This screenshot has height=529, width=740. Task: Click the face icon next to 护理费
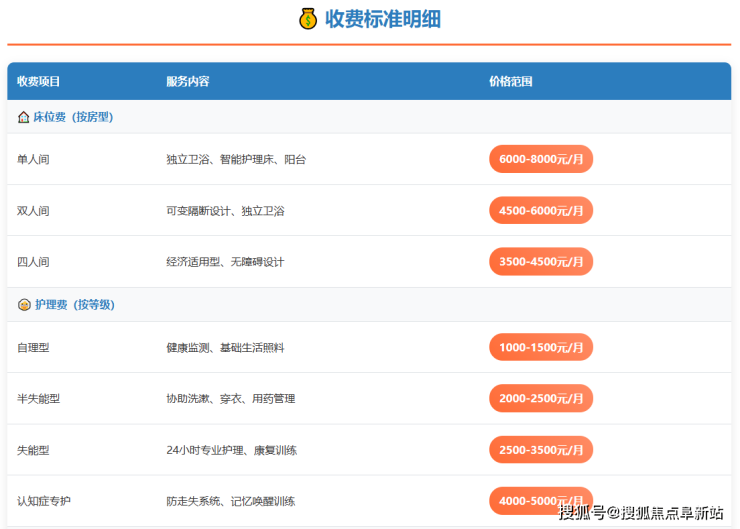23,304
